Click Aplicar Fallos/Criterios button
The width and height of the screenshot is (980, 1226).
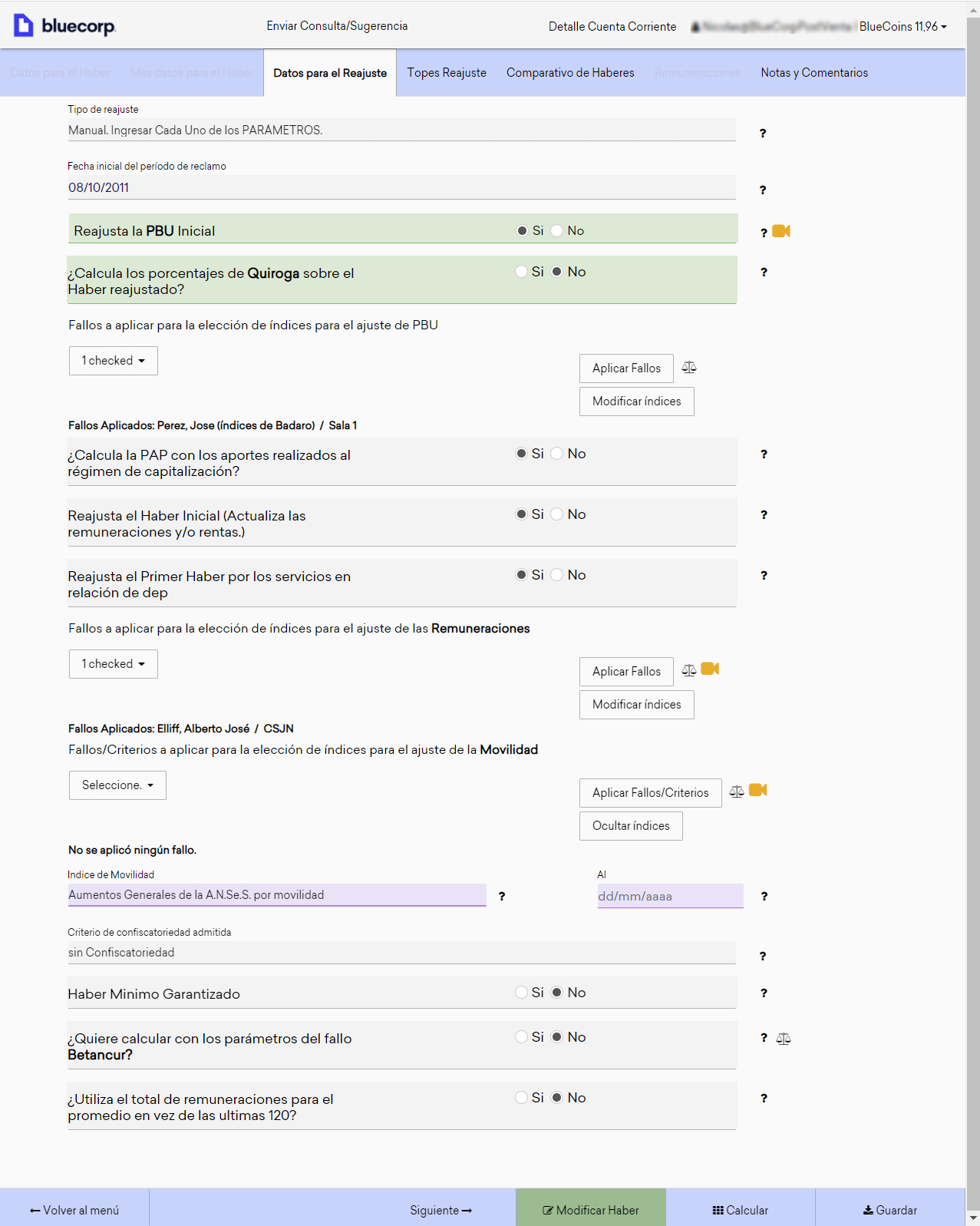(651, 793)
